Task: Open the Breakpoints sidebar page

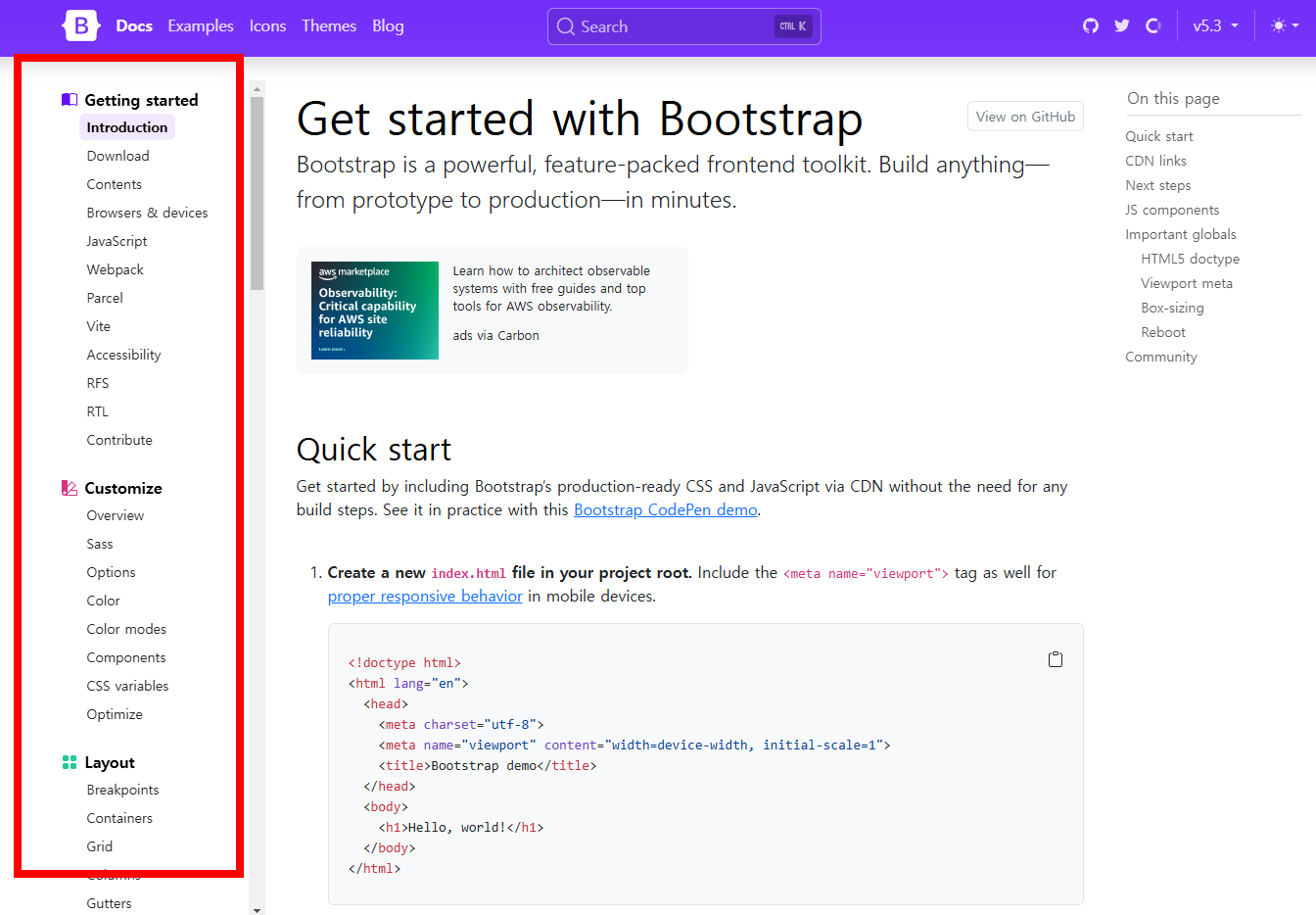Action: [x=122, y=790]
